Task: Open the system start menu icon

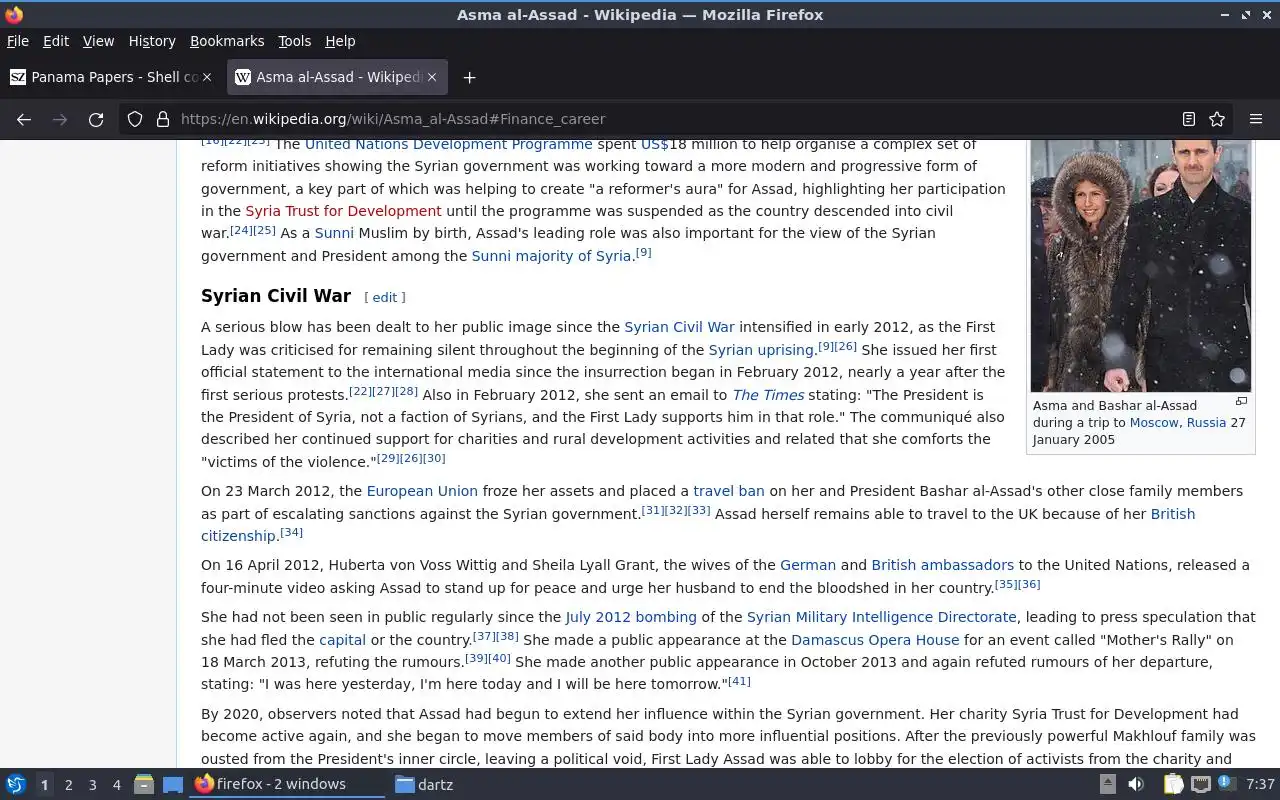Action: point(16,784)
